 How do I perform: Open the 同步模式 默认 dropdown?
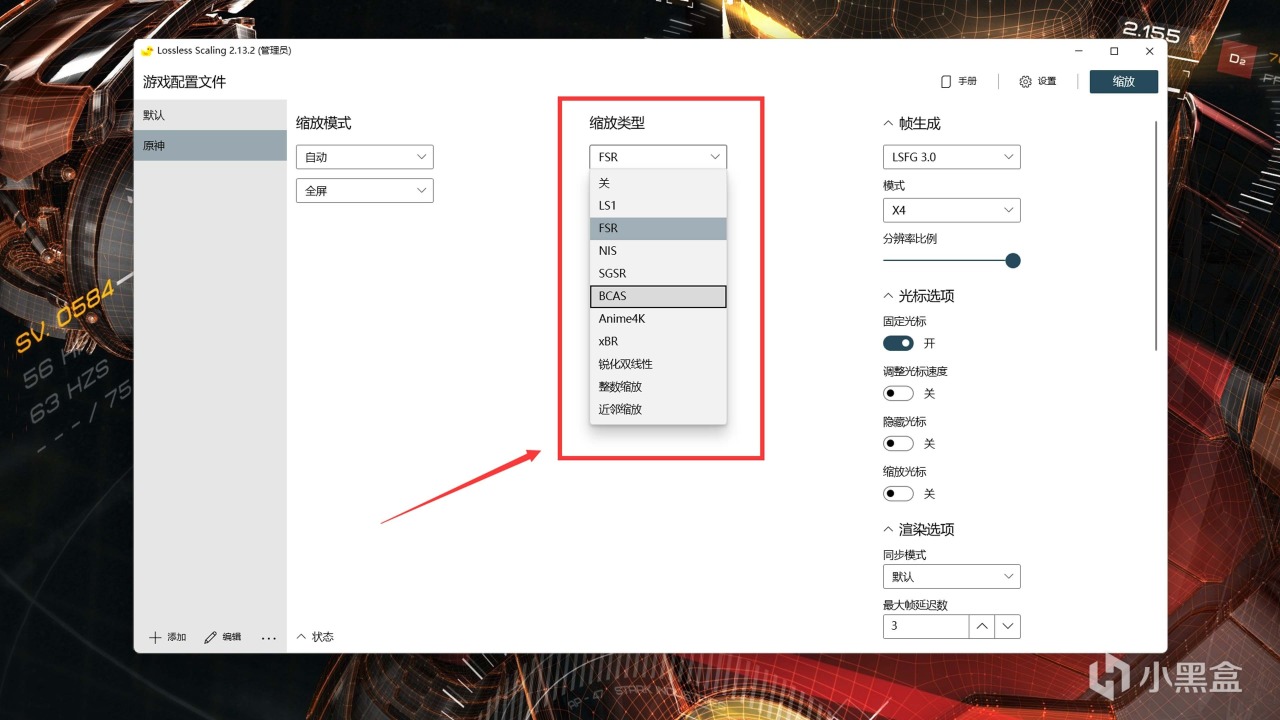(952, 577)
